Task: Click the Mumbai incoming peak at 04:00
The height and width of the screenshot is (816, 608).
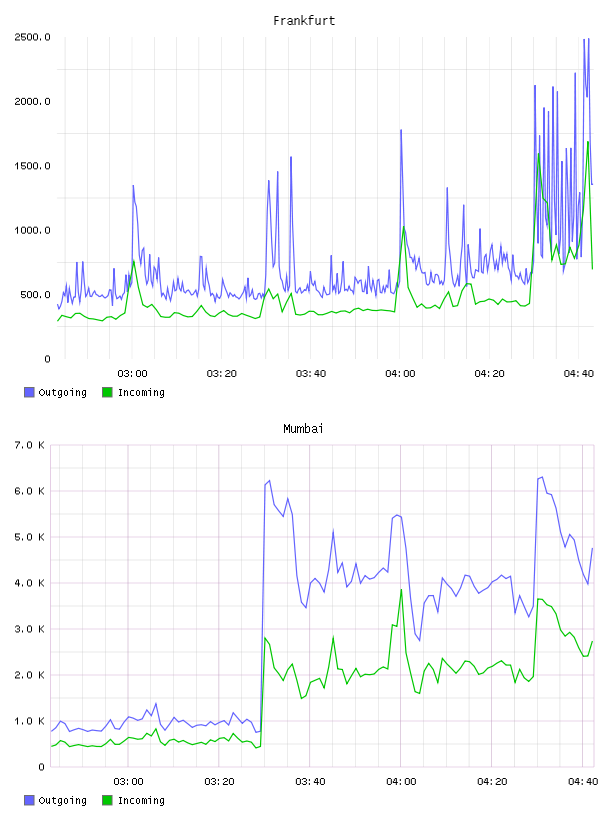Action: (x=401, y=590)
